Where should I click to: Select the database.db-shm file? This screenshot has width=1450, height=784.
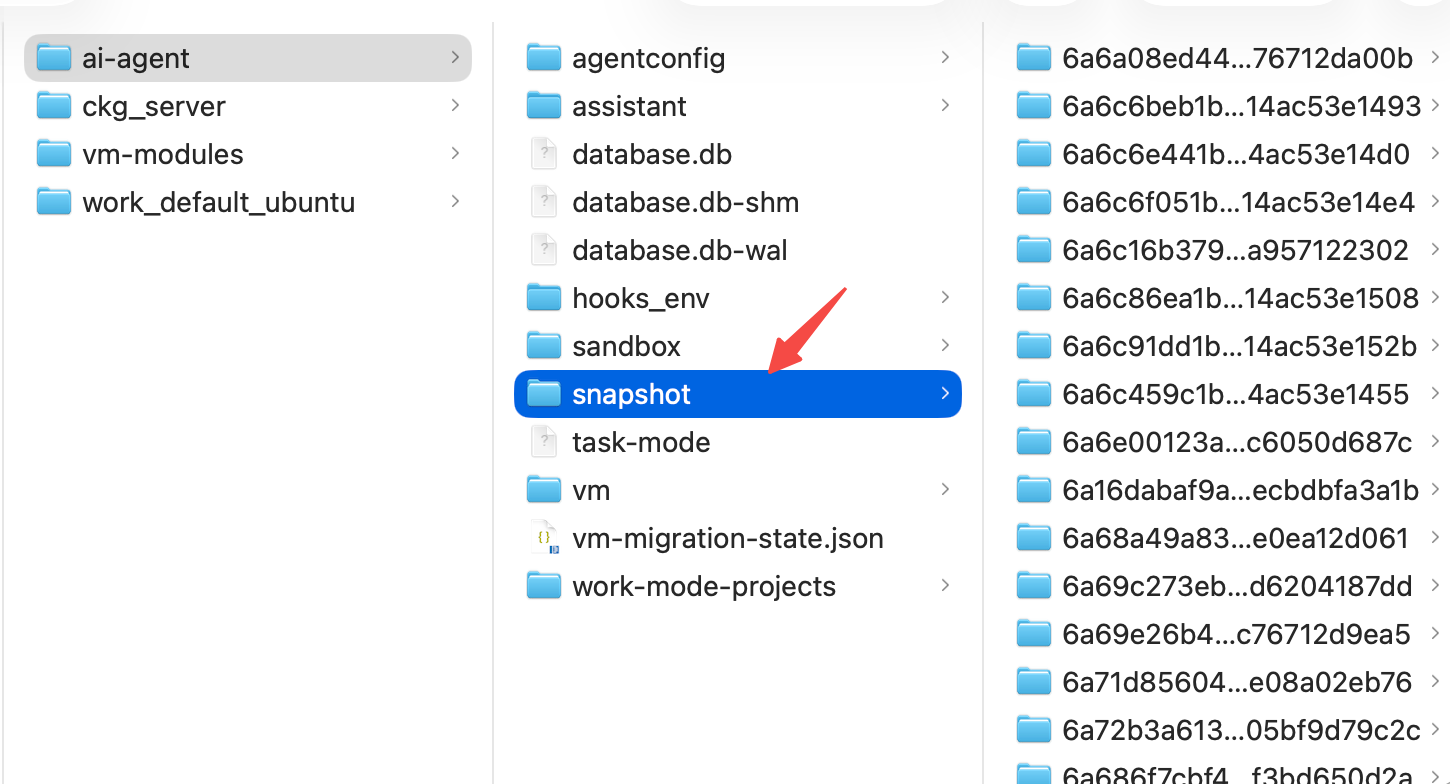click(x=738, y=202)
